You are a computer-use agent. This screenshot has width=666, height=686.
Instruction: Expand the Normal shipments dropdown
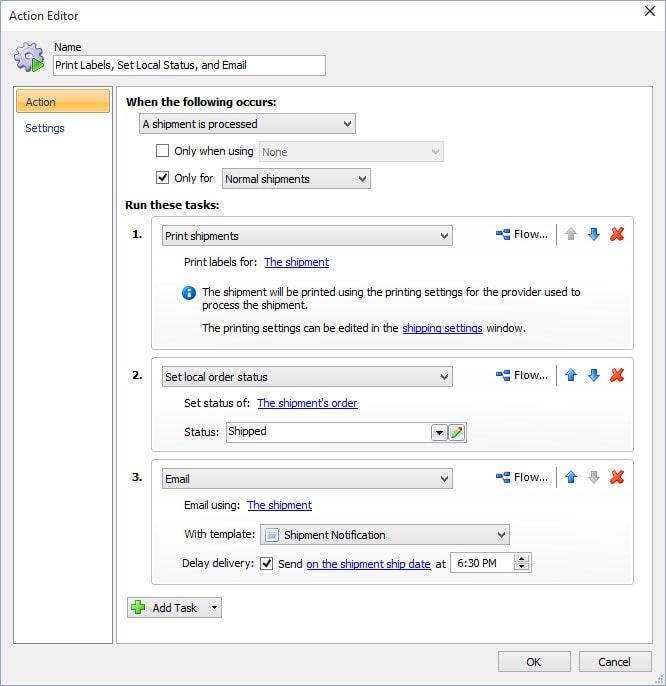pos(296,179)
